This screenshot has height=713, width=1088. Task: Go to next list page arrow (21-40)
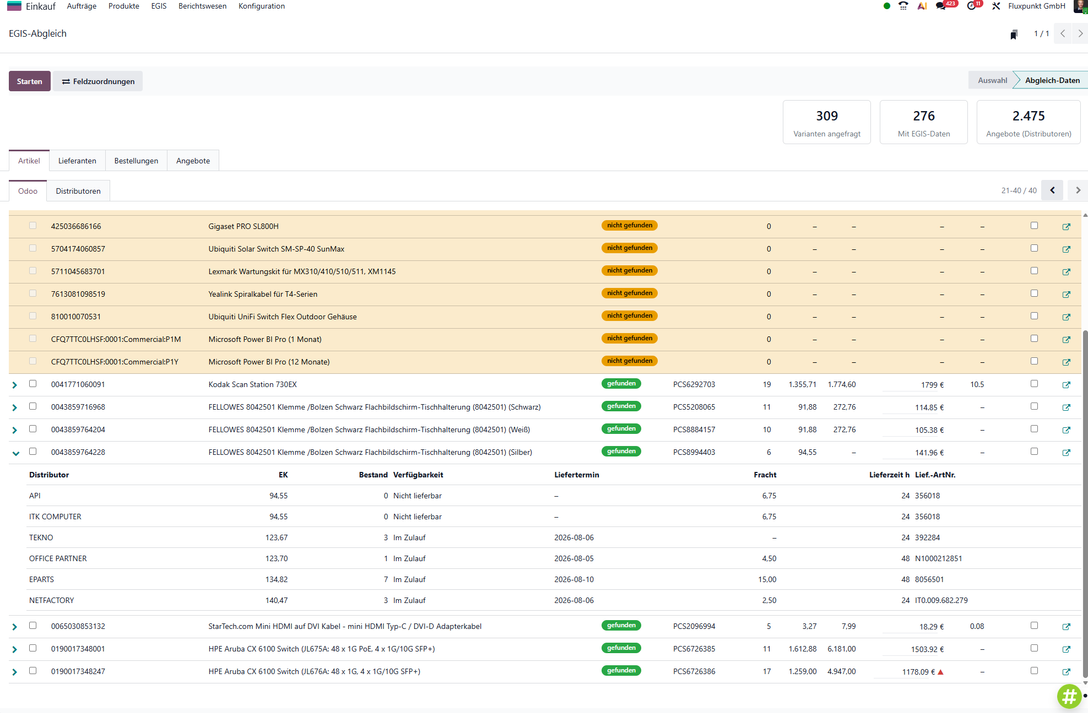tap(1078, 191)
